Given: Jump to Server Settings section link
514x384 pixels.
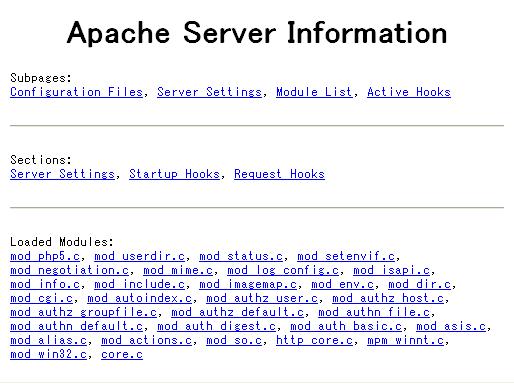Looking at the screenshot, I should coord(62,174).
